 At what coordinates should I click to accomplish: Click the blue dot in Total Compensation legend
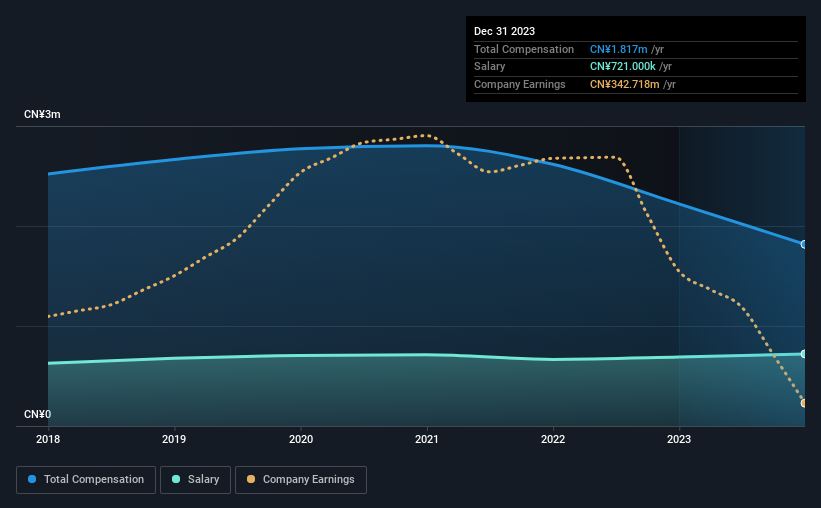click(32, 479)
